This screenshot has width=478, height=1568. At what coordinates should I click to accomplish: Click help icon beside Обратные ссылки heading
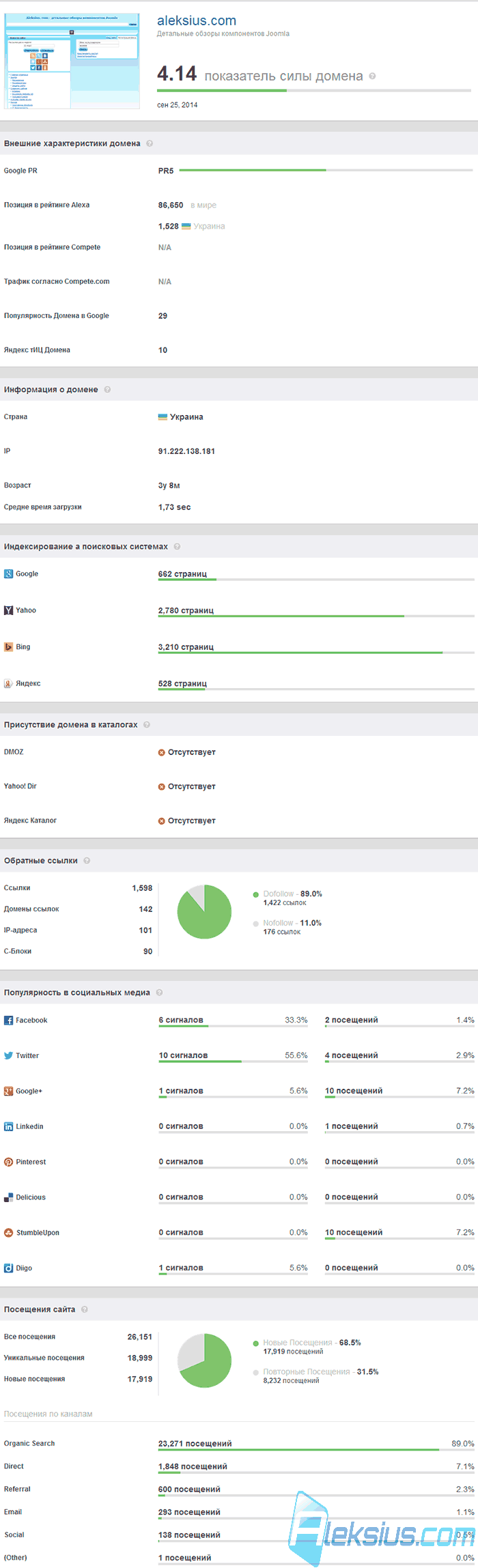pyautogui.click(x=87, y=861)
